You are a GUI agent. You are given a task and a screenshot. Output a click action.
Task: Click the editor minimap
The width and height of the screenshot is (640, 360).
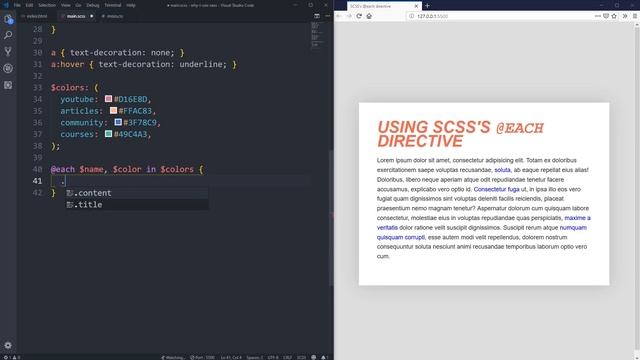tap(318, 36)
